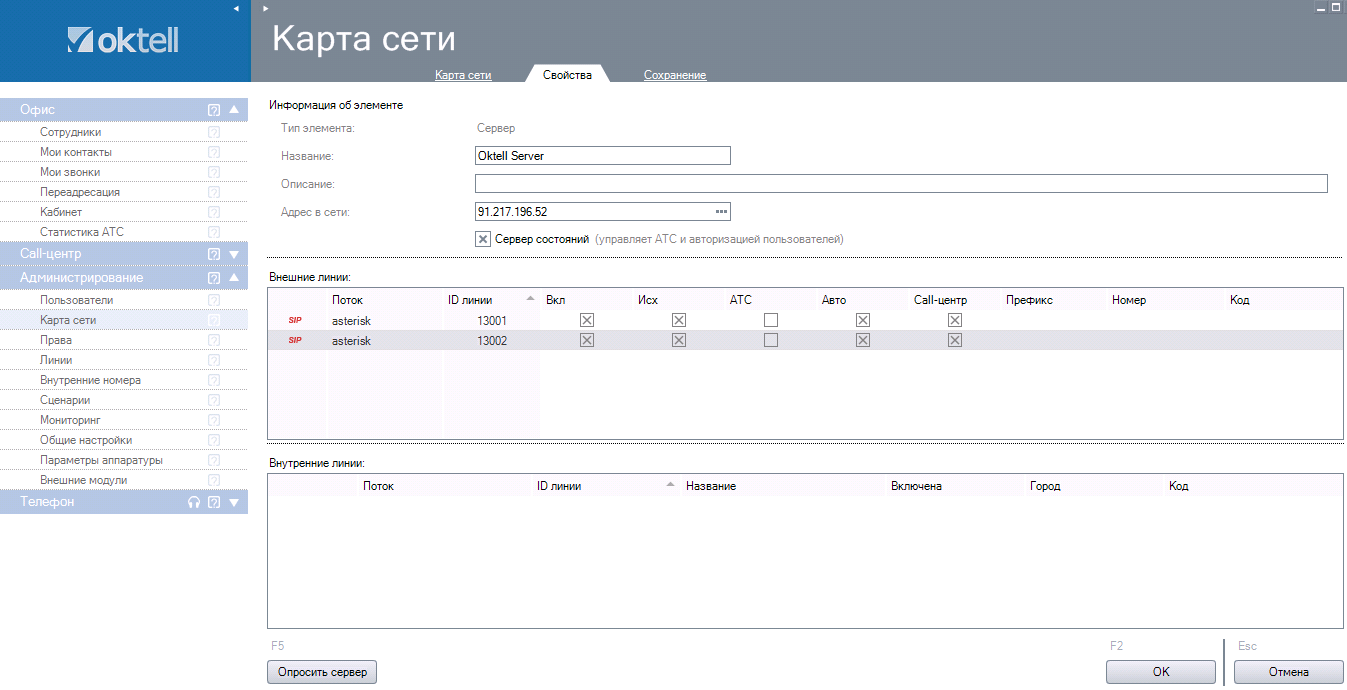Click the SIP icon for line 13002
The image size is (1347, 690).
click(x=295, y=340)
